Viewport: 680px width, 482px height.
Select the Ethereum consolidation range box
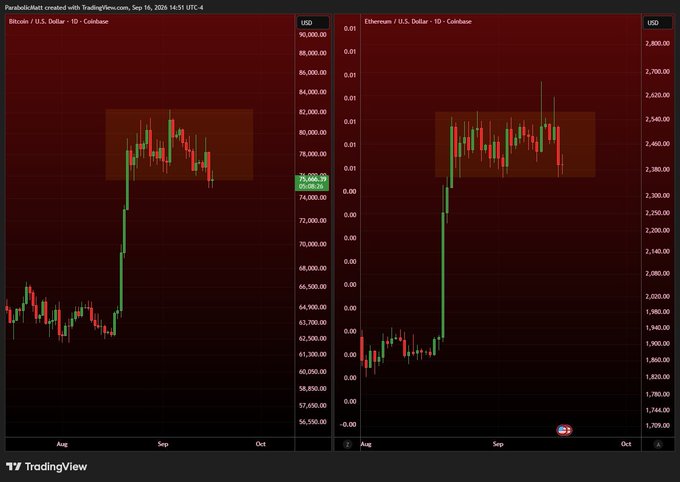pos(515,144)
